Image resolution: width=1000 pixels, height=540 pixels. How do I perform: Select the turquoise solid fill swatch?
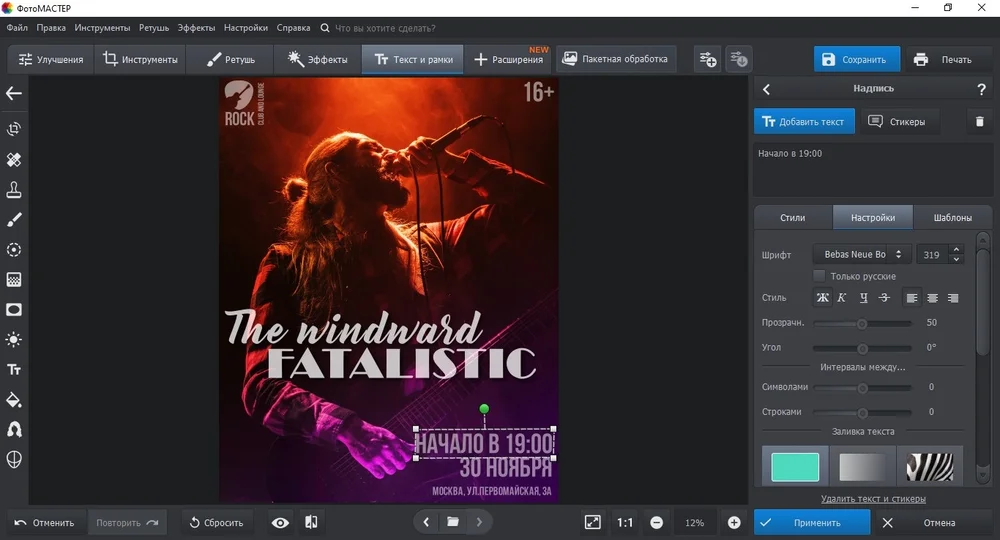tap(795, 466)
